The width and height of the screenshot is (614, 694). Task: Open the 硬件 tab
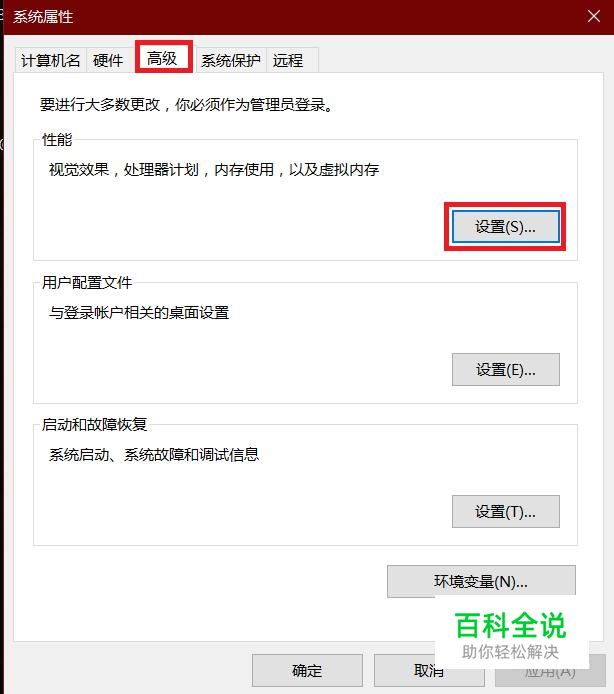(108, 60)
